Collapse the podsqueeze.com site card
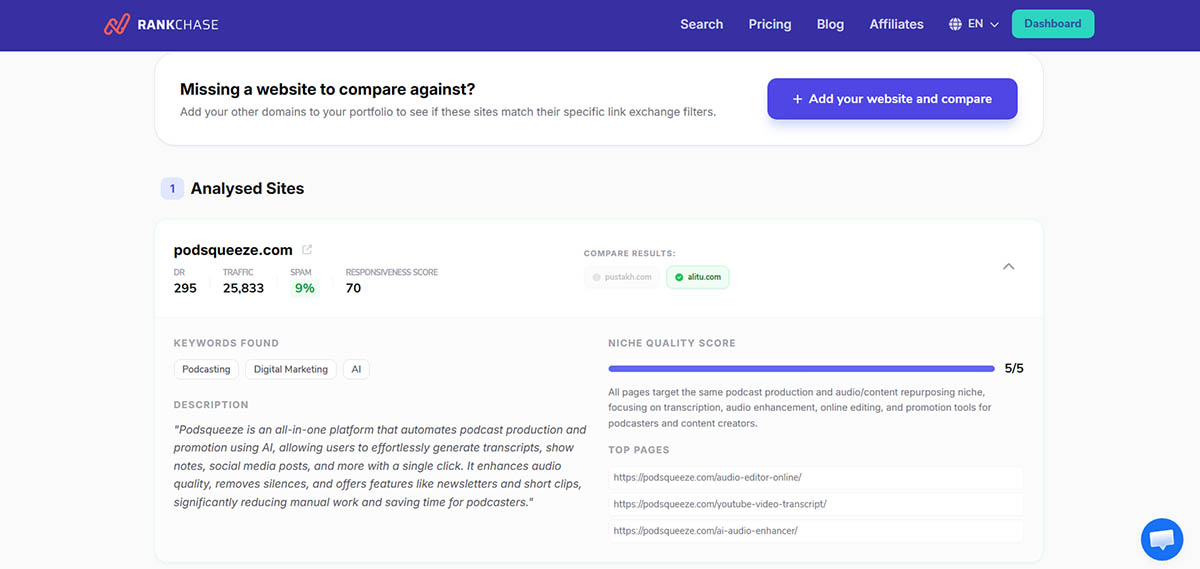This screenshot has height=569, width=1200. click(x=1008, y=267)
